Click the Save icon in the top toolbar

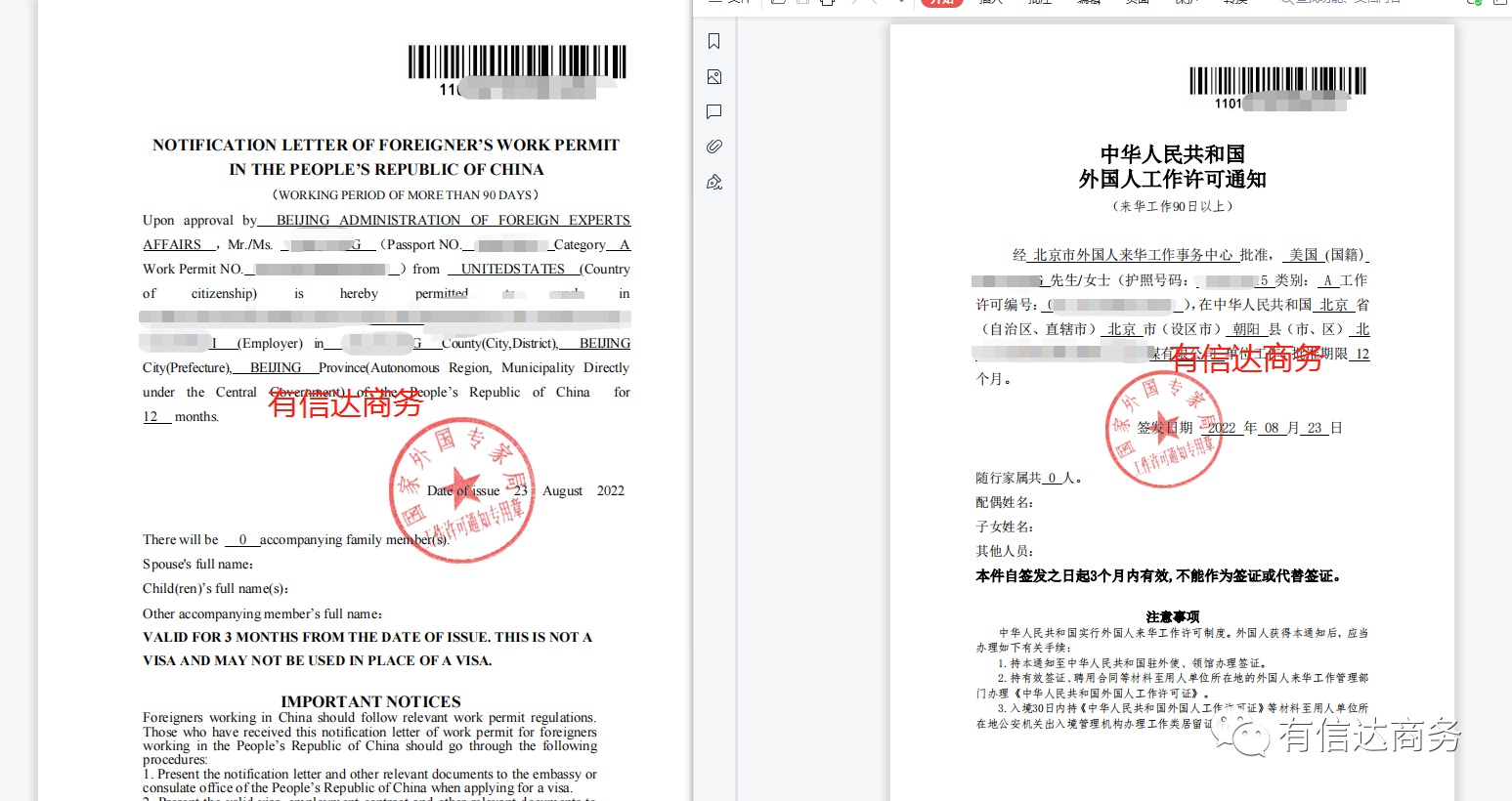[777, 4]
